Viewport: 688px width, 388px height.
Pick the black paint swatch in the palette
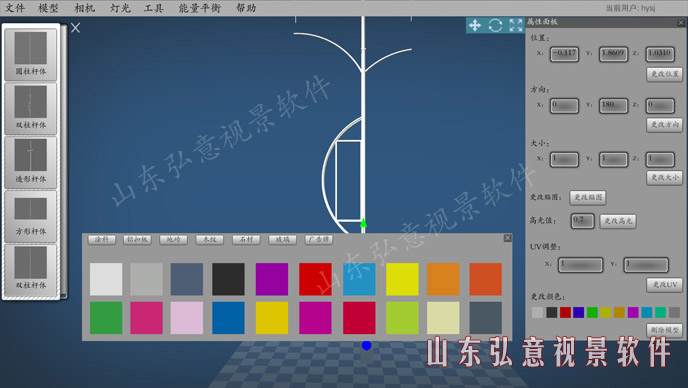[228, 279]
